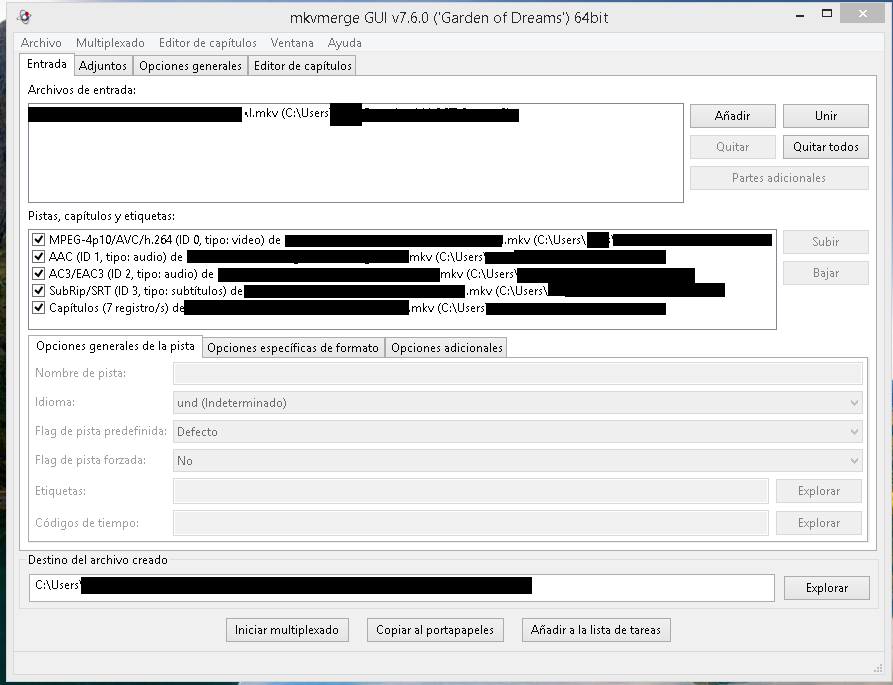Uncheck the AC3/EAC3 audio track ID 2

pos(38,274)
